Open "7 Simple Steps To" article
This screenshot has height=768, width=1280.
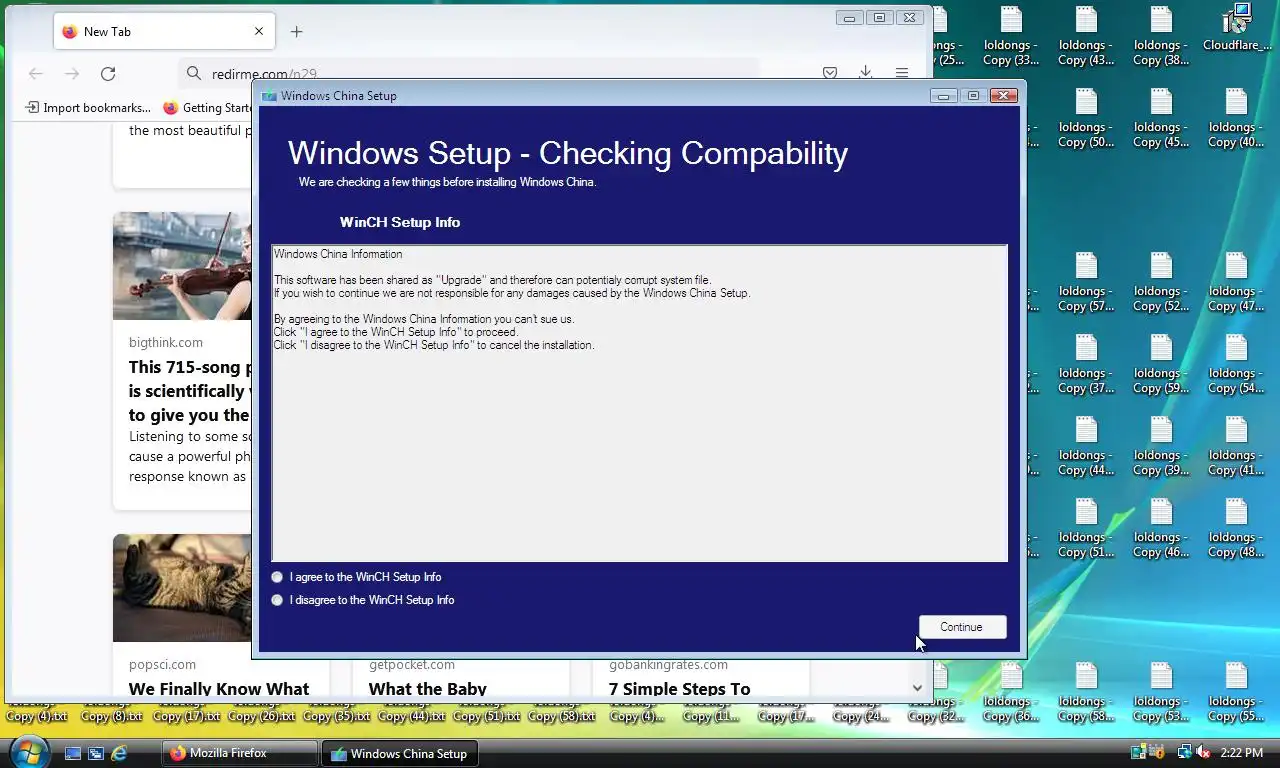tap(679, 688)
